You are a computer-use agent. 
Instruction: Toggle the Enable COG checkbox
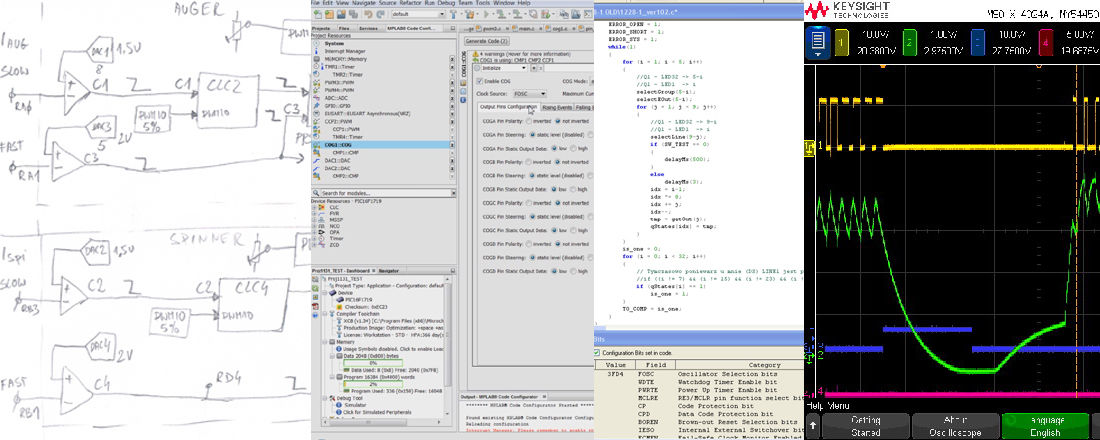coord(478,80)
